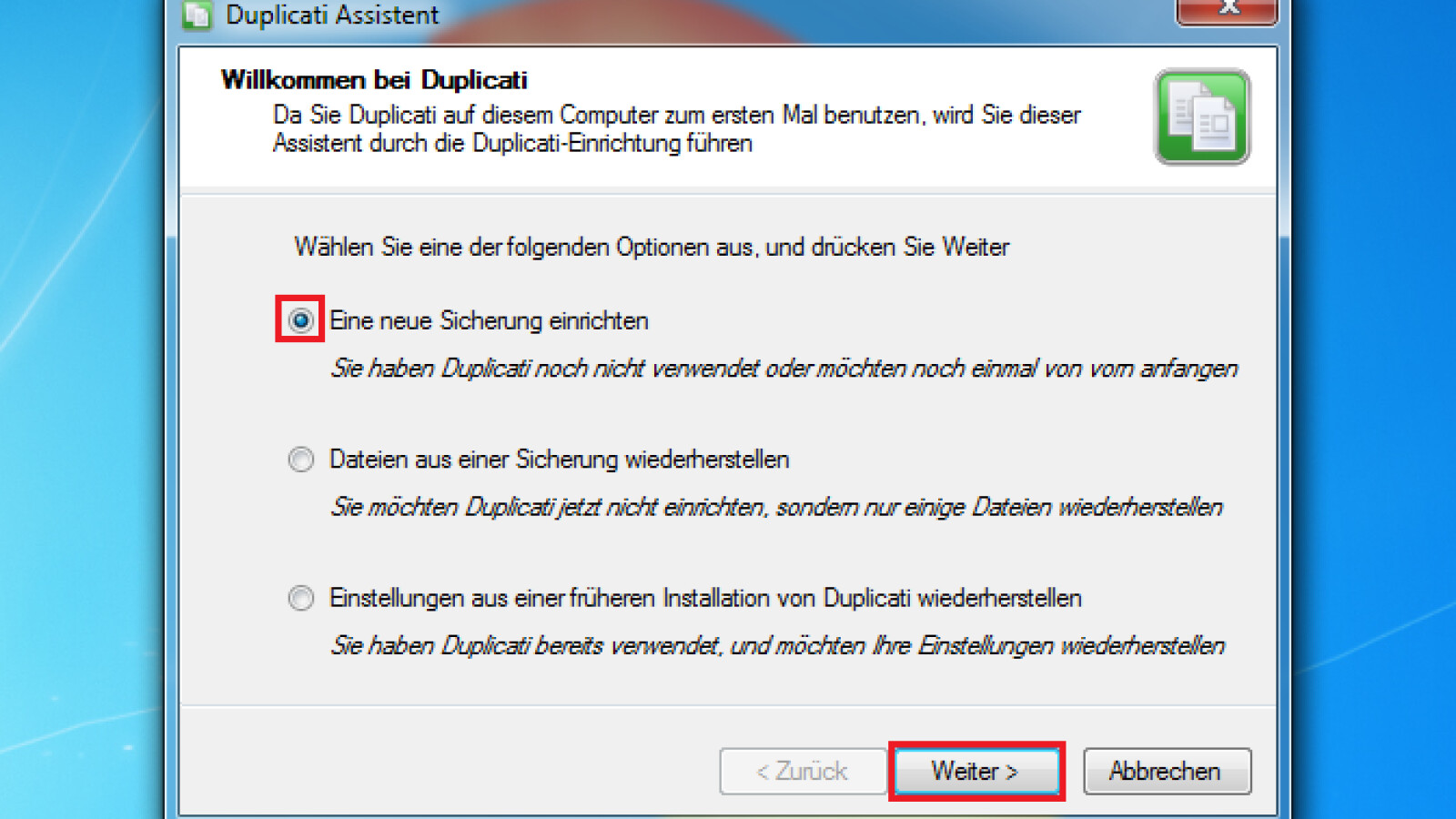The height and width of the screenshot is (819, 1456).
Task: Continue with the 'Weiter >' button
Action: 976,771
